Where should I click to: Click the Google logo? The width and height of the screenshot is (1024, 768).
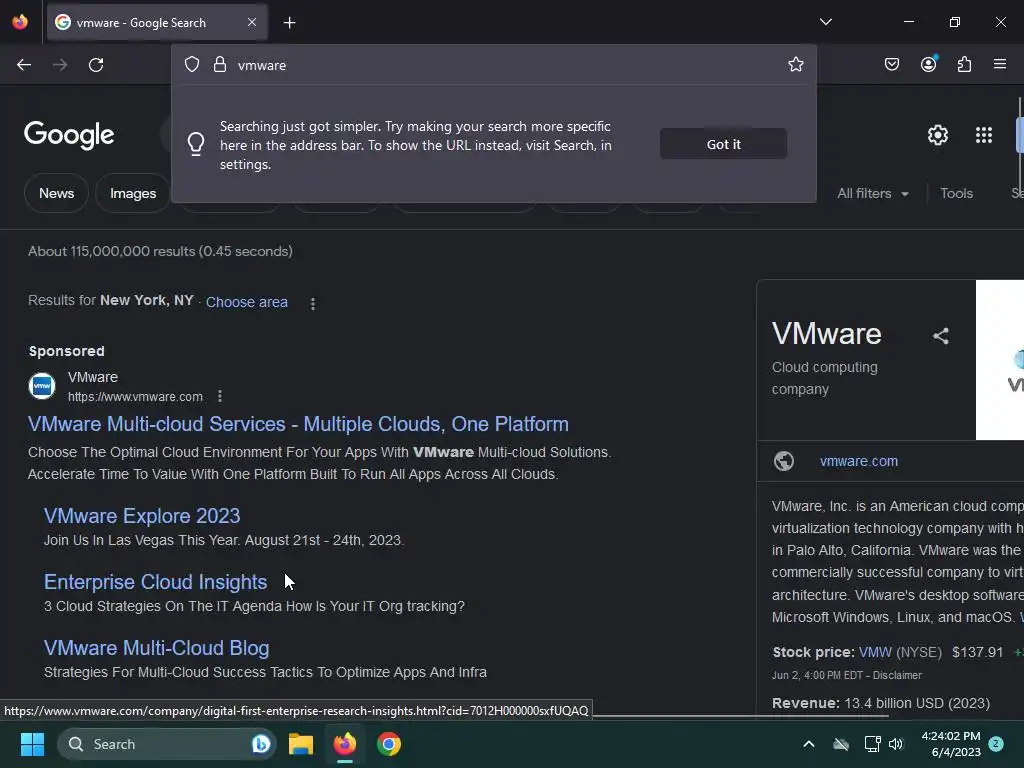69,135
